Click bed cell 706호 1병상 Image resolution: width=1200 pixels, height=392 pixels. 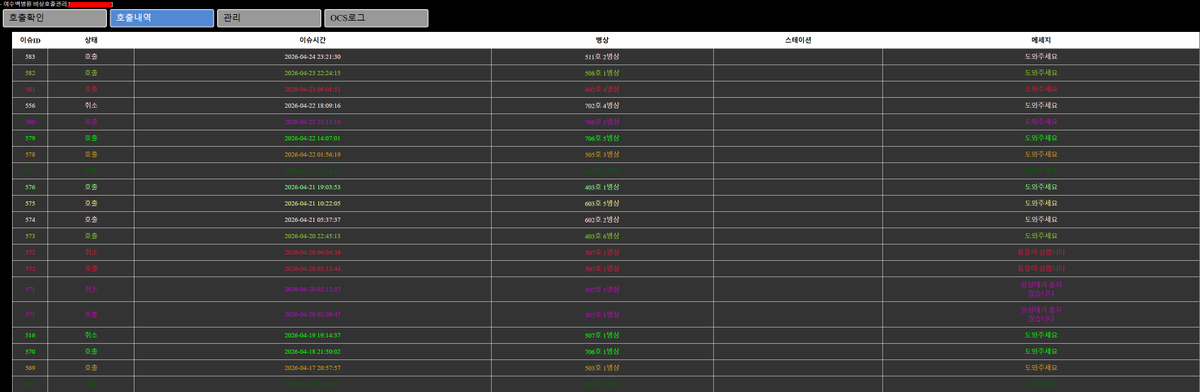(x=602, y=352)
